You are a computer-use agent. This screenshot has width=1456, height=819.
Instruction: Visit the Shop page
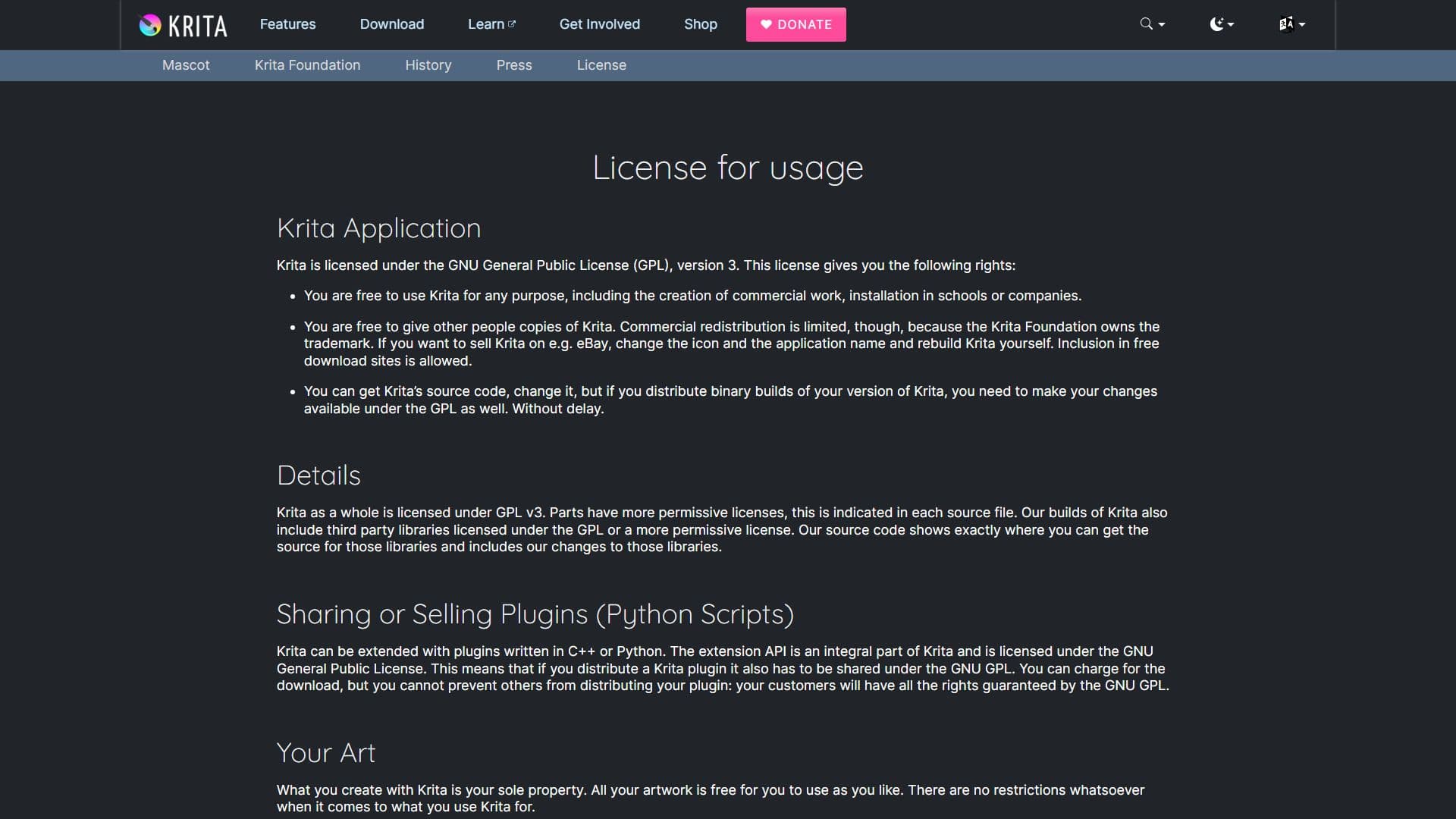click(700, 24)
